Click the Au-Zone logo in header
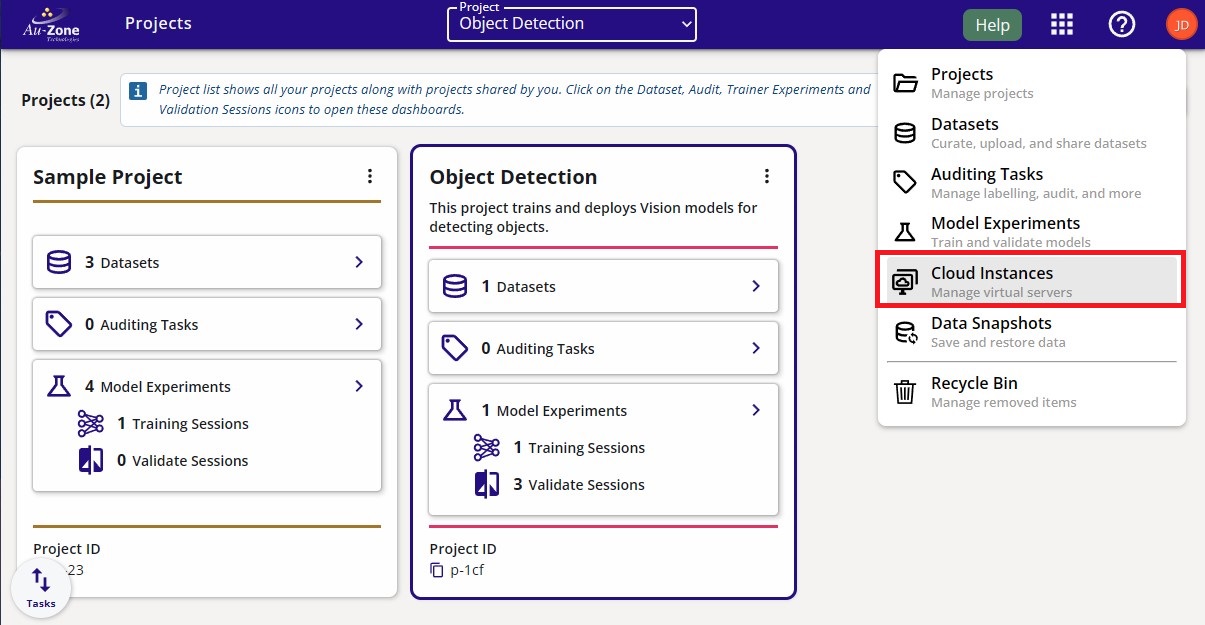1205x625 pixels. coord(51,25)
